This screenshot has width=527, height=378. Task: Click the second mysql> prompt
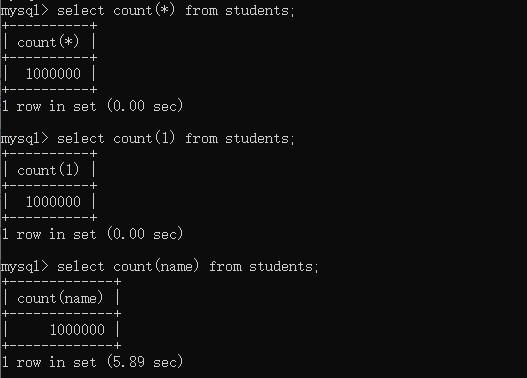(24, 139)
